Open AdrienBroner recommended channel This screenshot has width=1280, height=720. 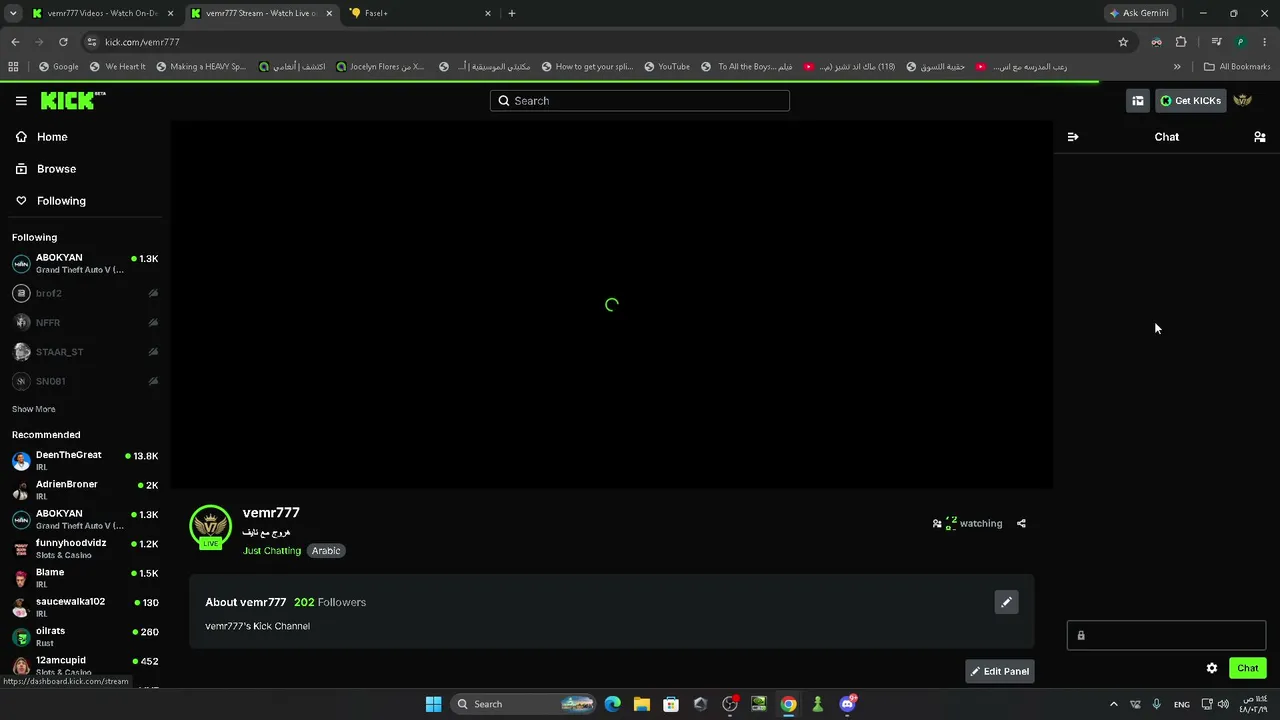84,490
